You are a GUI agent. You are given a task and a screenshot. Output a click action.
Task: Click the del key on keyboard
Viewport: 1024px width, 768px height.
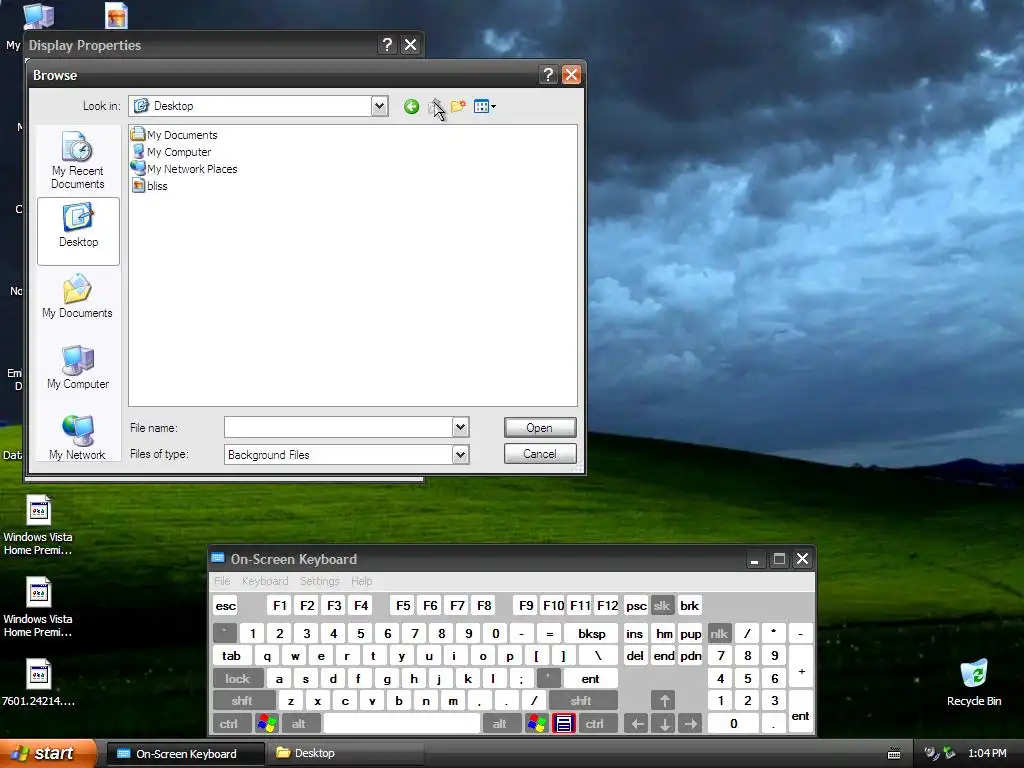pos(635,656)
